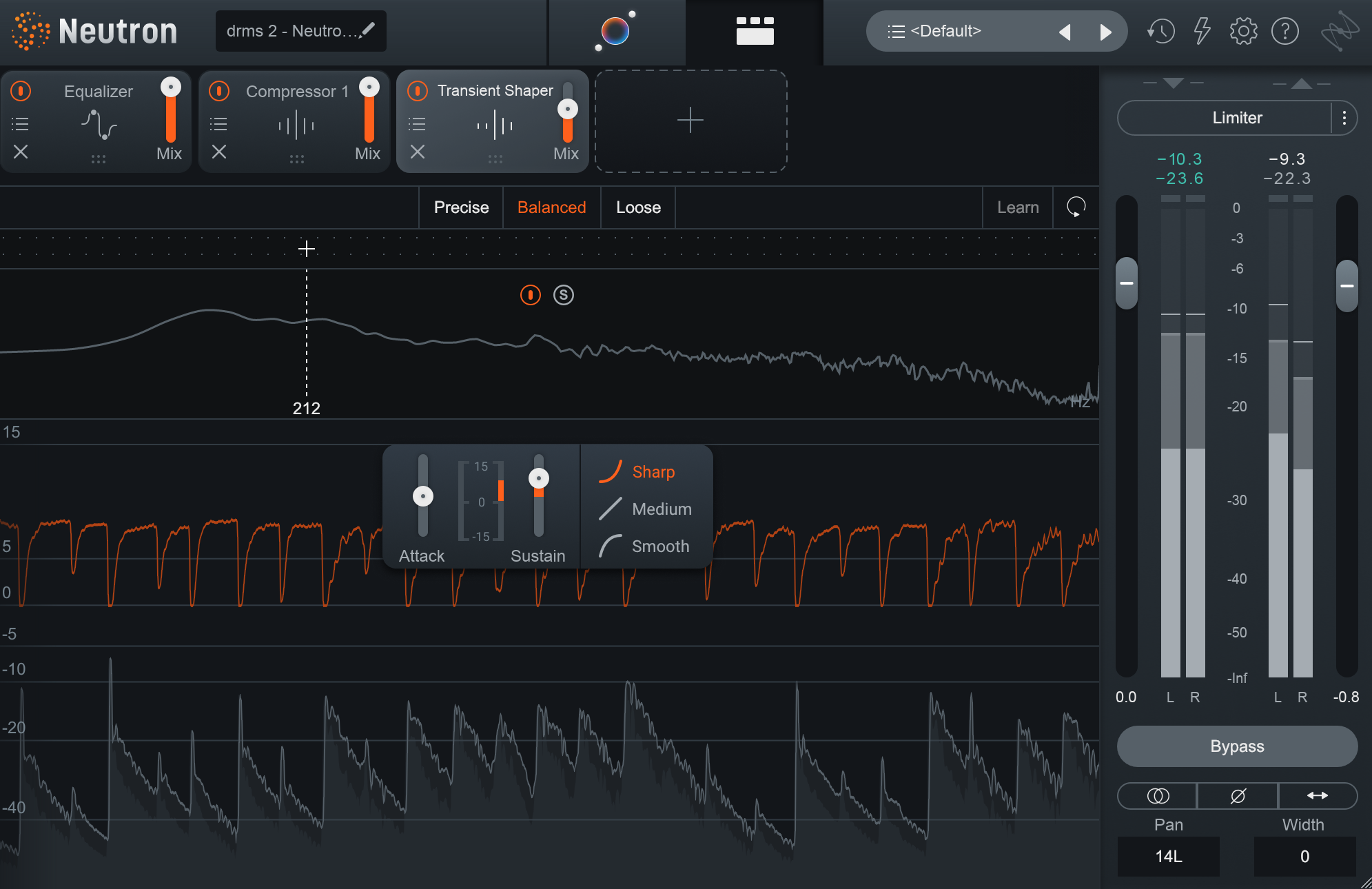Open the Limiter module button
This screenshot has width=1372, height=889.
(x=1225, y=118)
